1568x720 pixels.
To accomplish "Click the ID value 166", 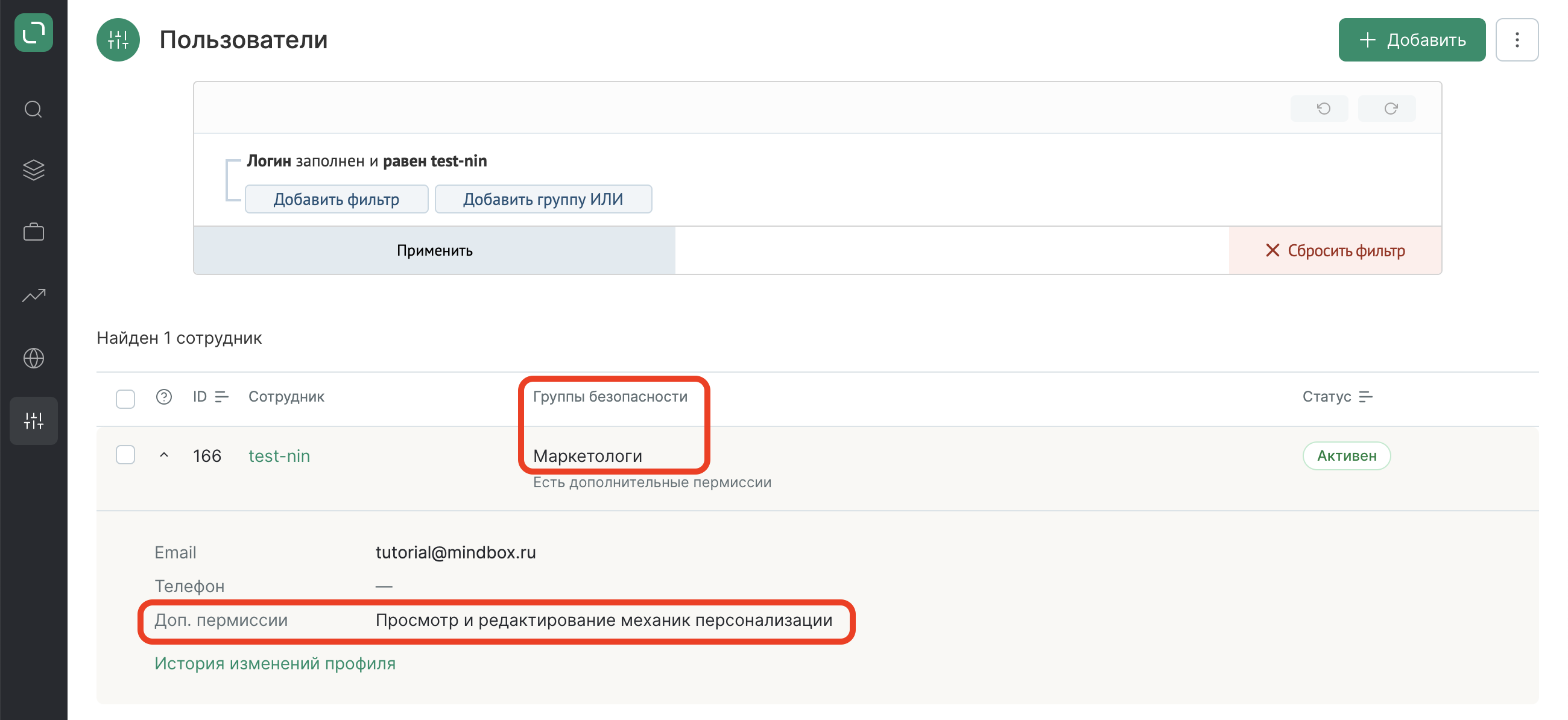I will tap(207, 456).
